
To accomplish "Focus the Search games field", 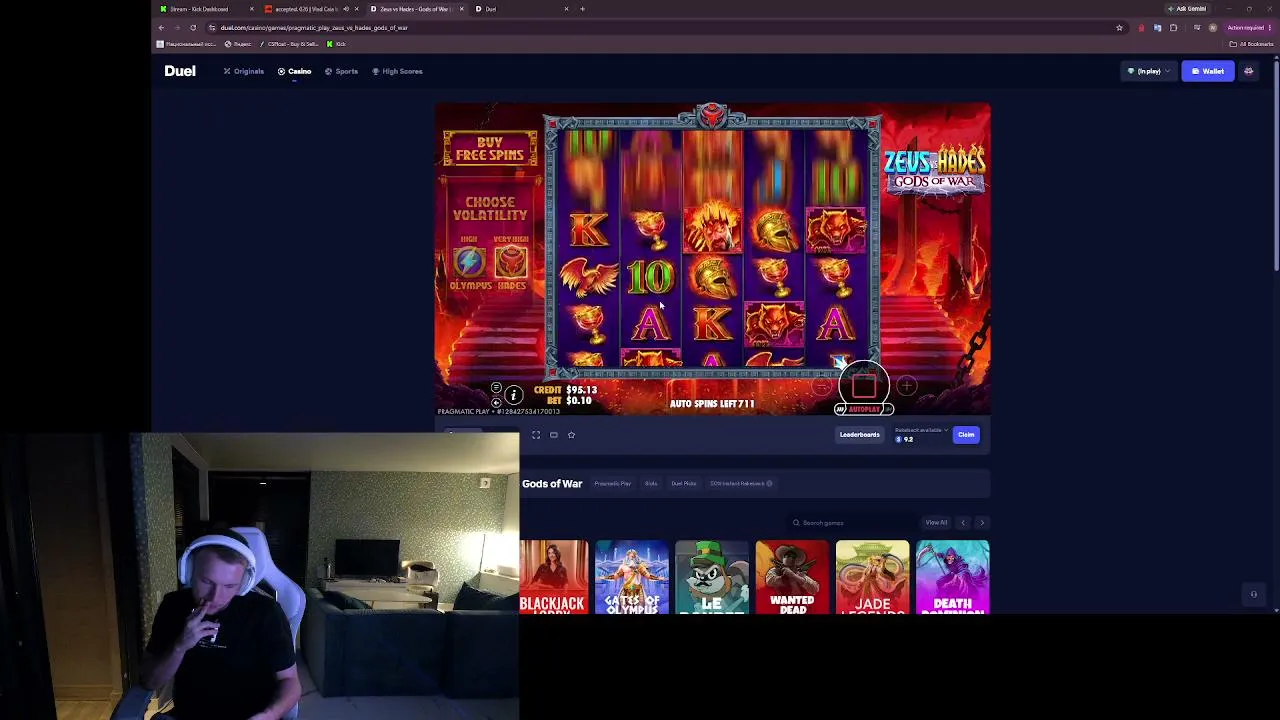I will [x=850, y=523].
